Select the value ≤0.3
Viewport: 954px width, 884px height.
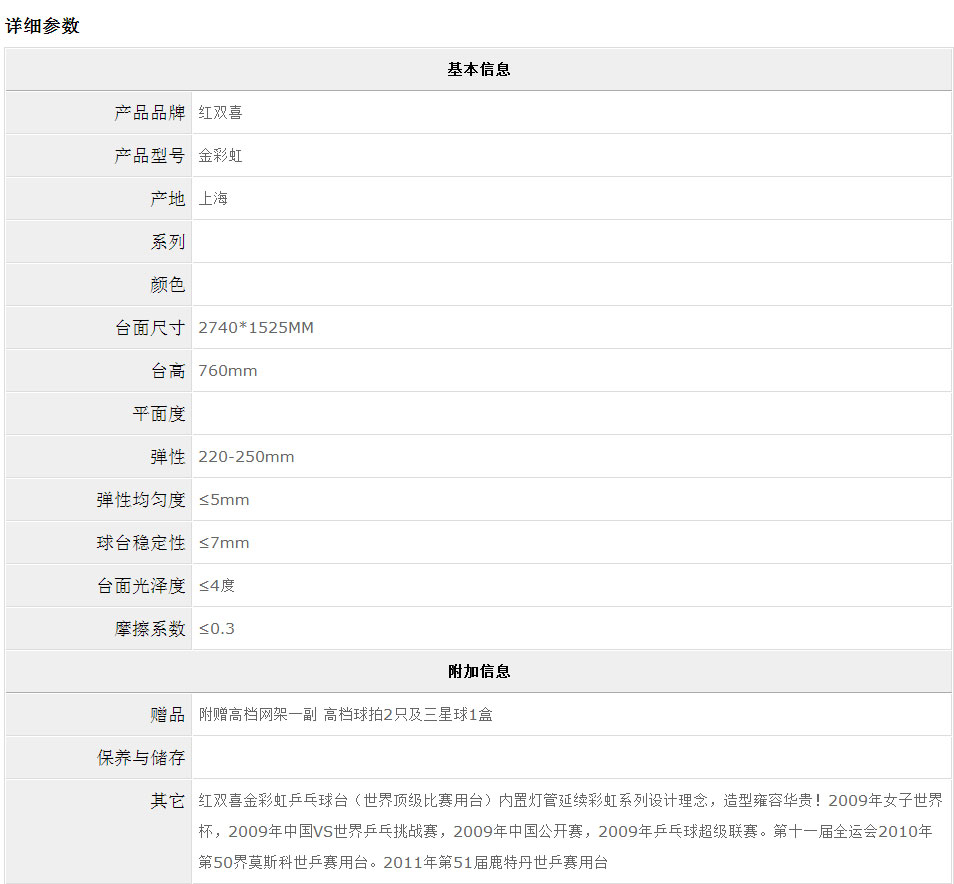[x=217, y=629]
